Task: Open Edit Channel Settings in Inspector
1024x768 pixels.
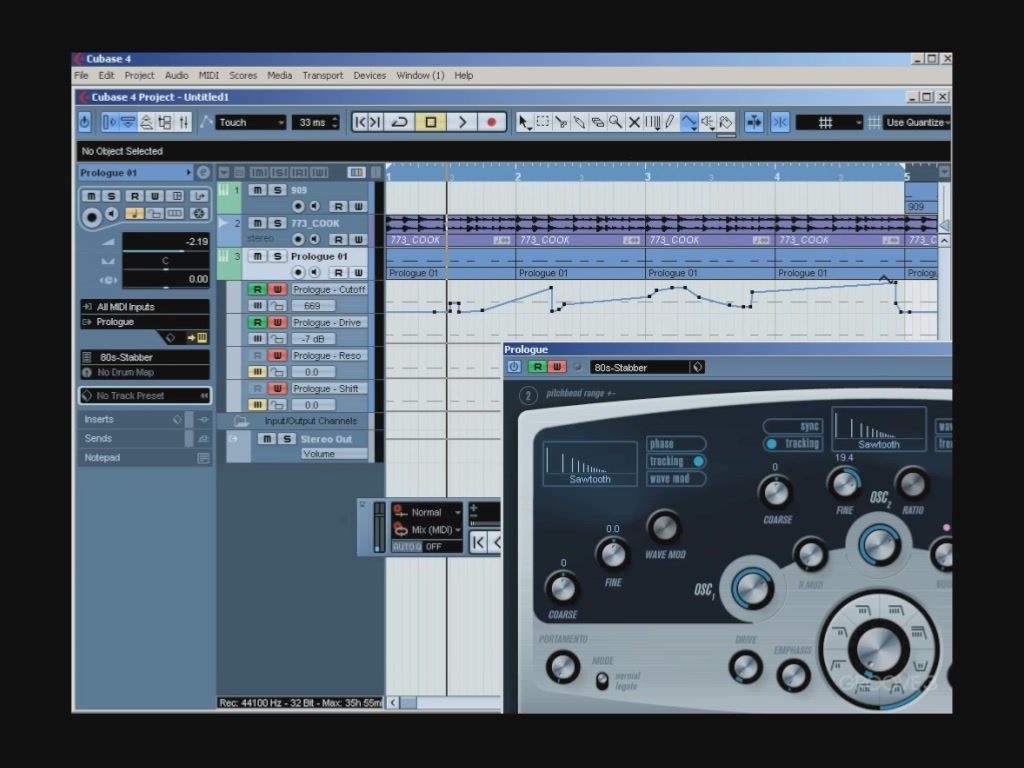Action: coord(203,172)
